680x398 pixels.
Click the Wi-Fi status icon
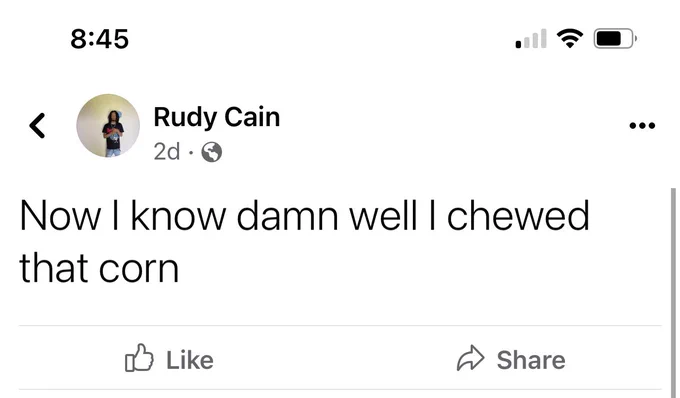point(570,39)
